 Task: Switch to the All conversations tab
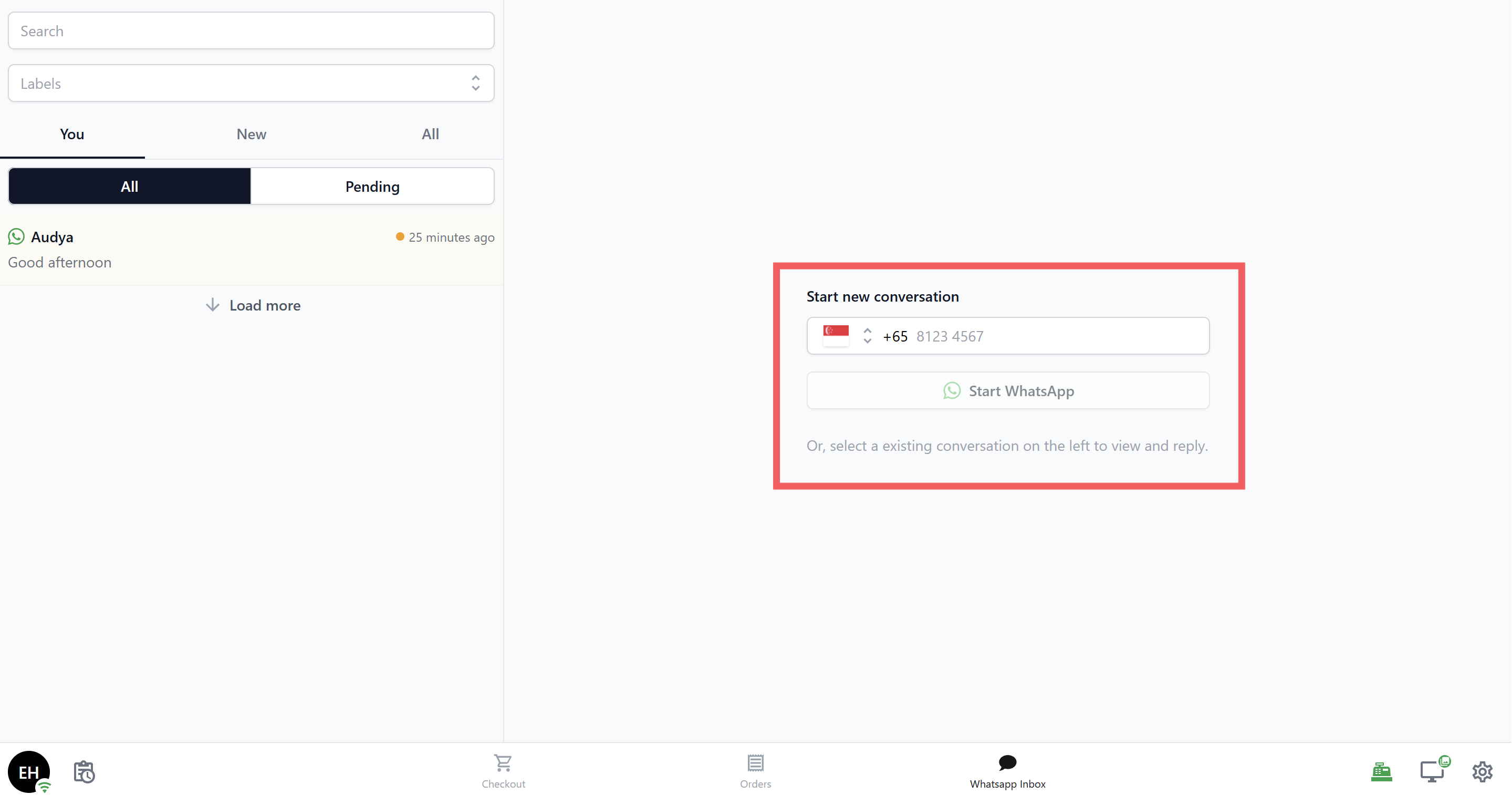point(430,134)
